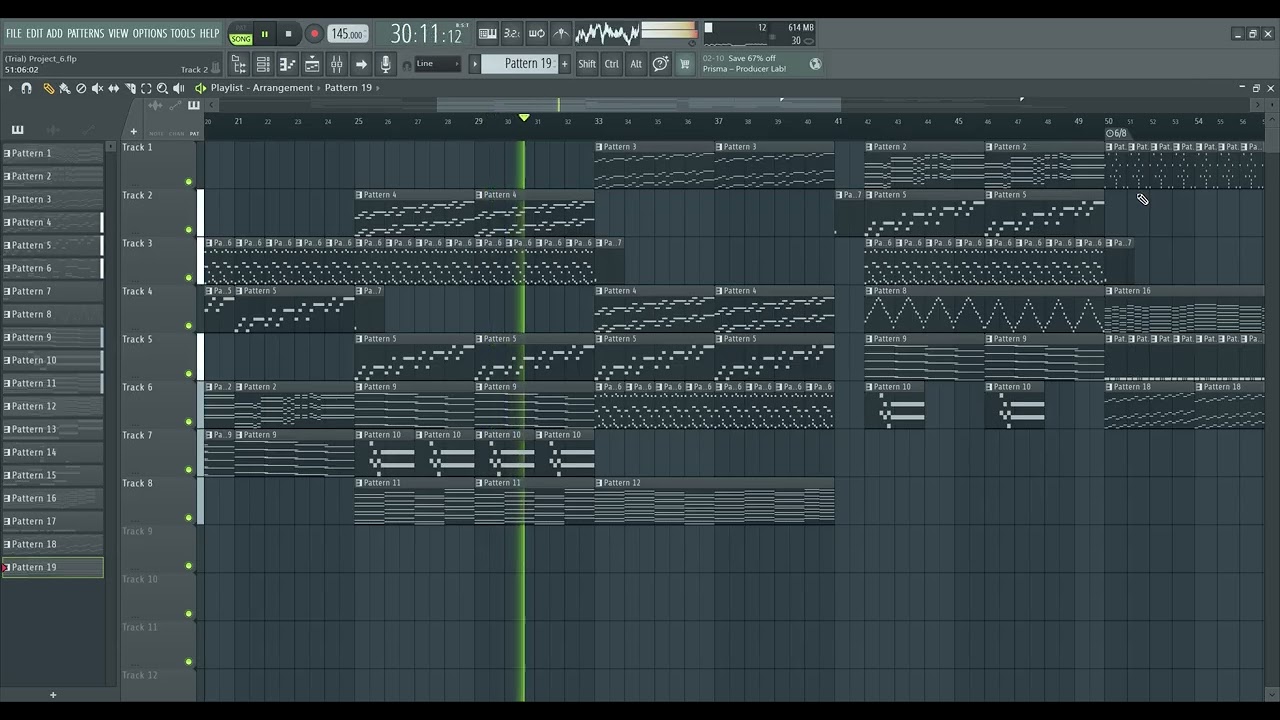Select Pattern 12 in the pattern picker
The image size is (1280, 720).
[53, 406]
